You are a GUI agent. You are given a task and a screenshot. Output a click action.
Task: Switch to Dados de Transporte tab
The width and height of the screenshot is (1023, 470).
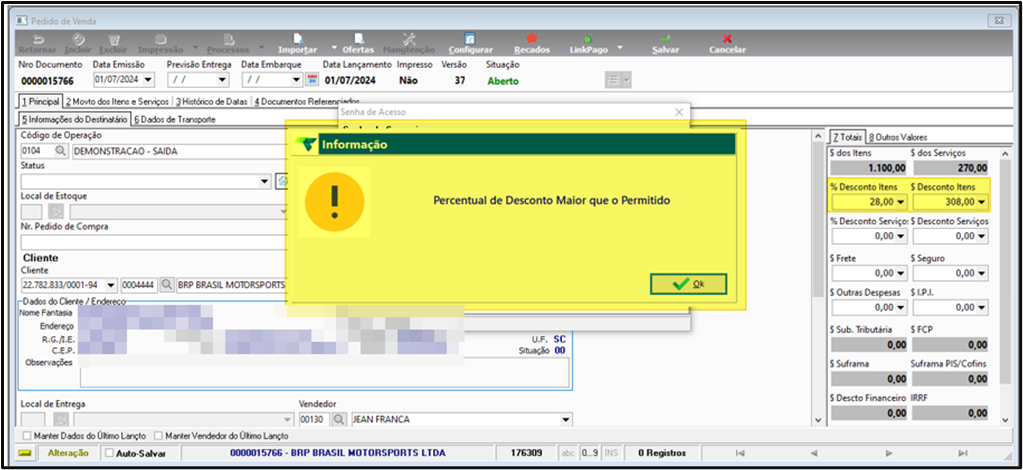point(174,119)
